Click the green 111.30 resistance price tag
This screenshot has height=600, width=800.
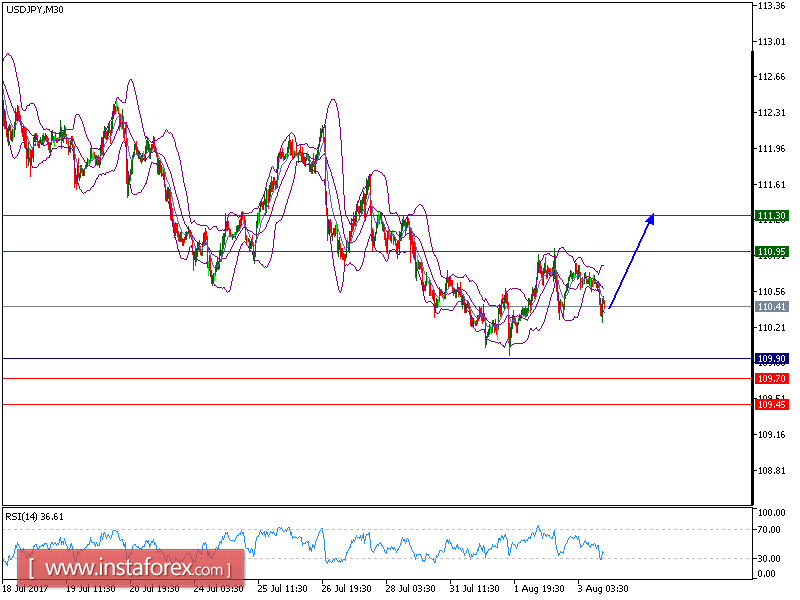tap(770, 214)
